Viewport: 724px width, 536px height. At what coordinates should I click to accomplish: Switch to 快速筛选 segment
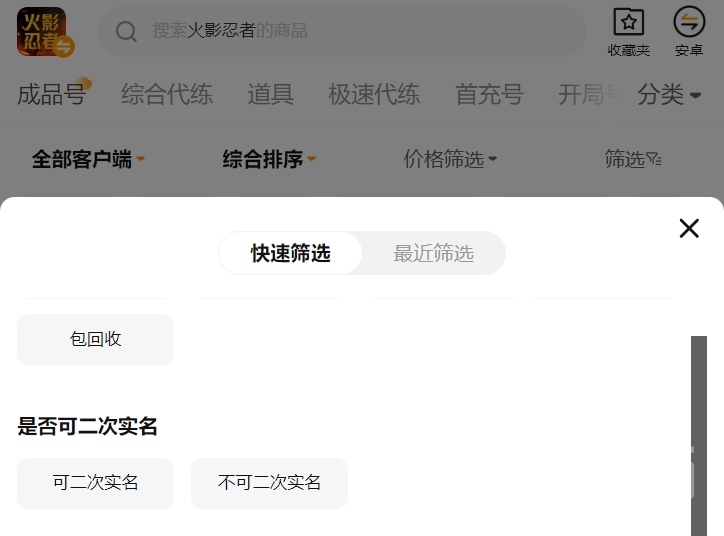tap(291, 253)
